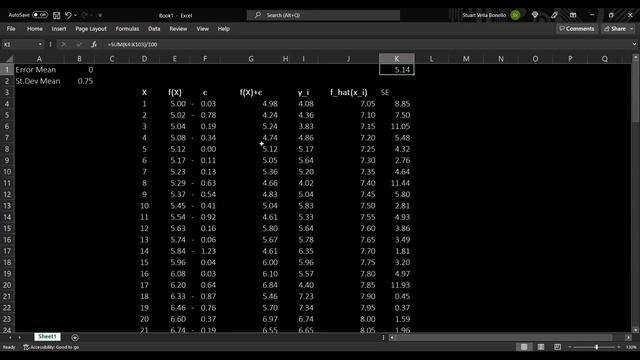
Task: Click vertical scrollbar down arrow
Action: pyautogui.click(x=636, y=329)
